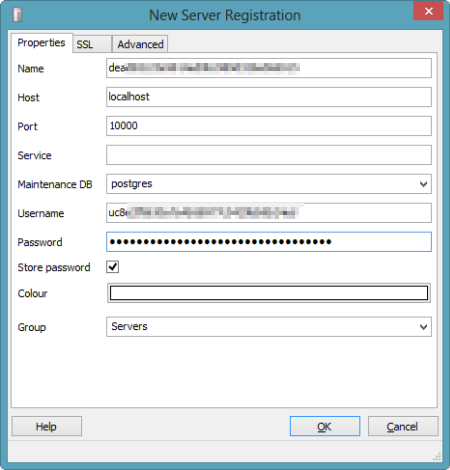The image size is (450, 470).
Task: Pick a colour from the Colour swatch
Action: (x=269, y=293)
